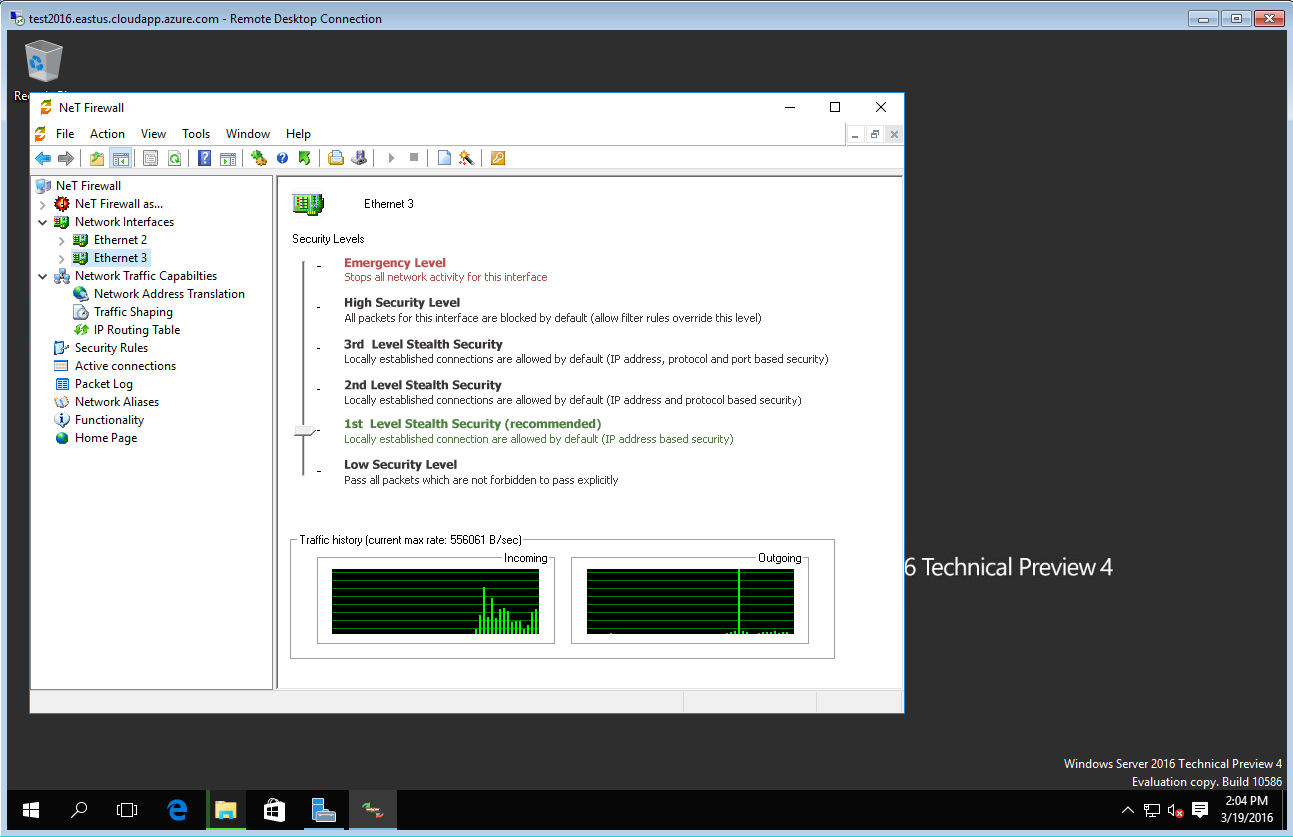Click the muted volume icon in tray
Screen dimensions: 1293x837
(1176, 810)
